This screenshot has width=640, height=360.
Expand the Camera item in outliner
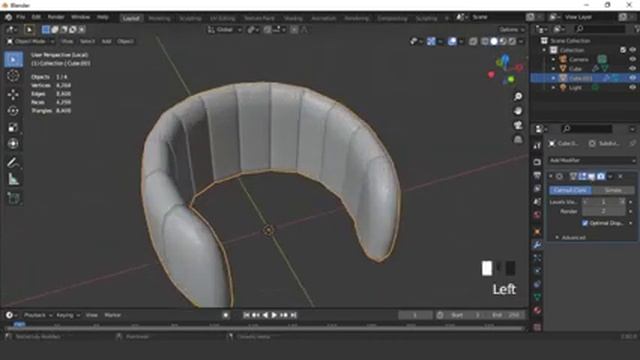553,60
